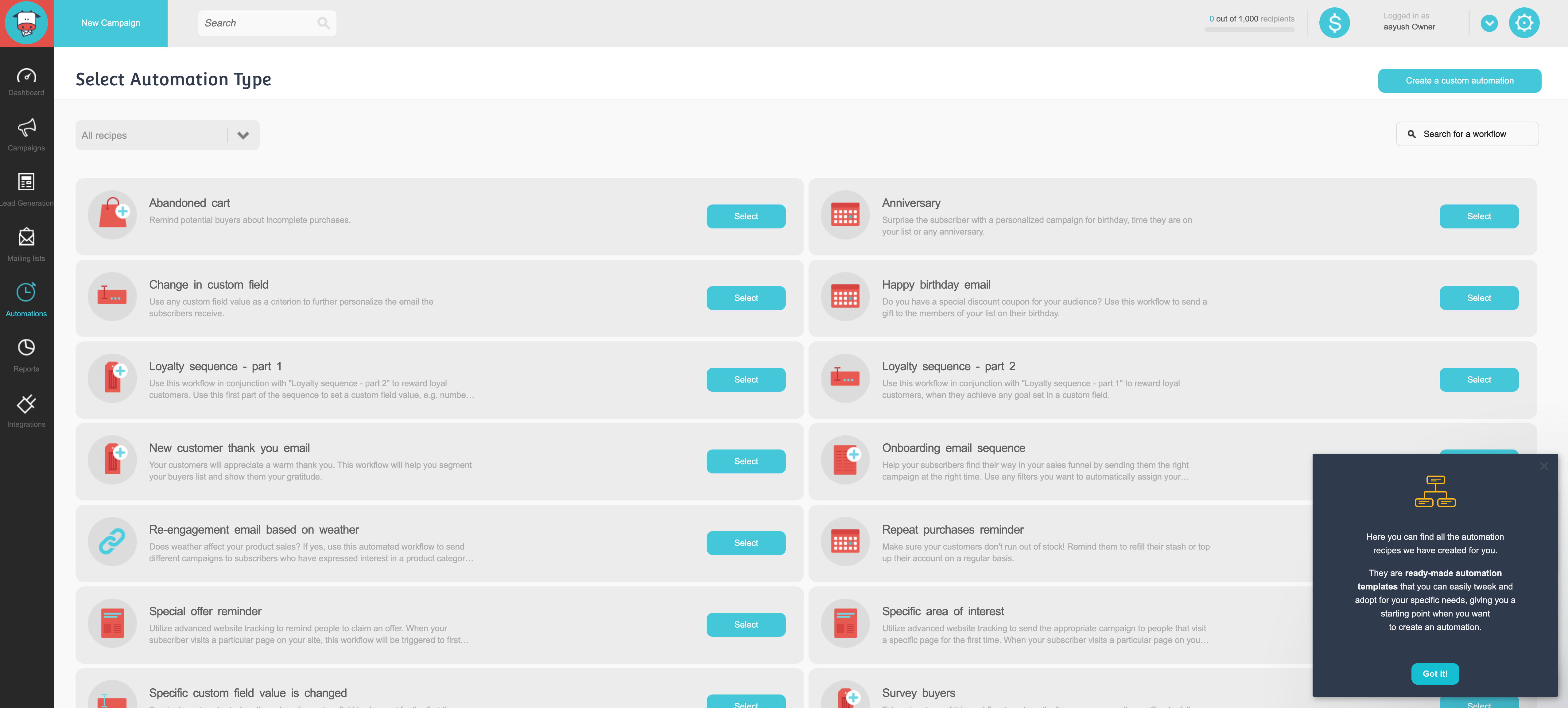Click the Special offer reminder page icon
Screen dimensions: 1568x708
point(113,623)
